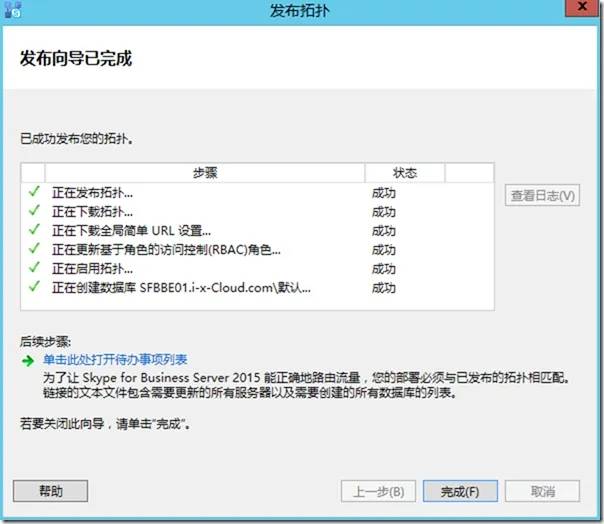Close the 发布拓扑 dialog window
The image size is (604, 524).
582,7
